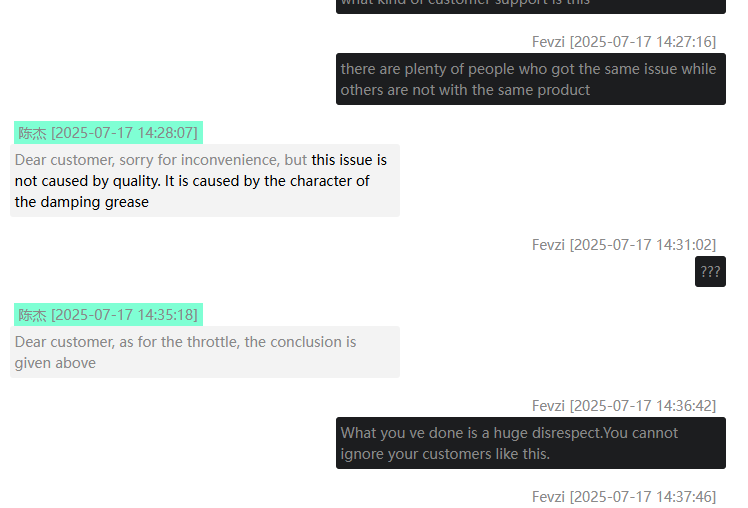Click the highlighted text 'this issue is'
This screenshot has height=508, width=748.
(x=349, y=160)
